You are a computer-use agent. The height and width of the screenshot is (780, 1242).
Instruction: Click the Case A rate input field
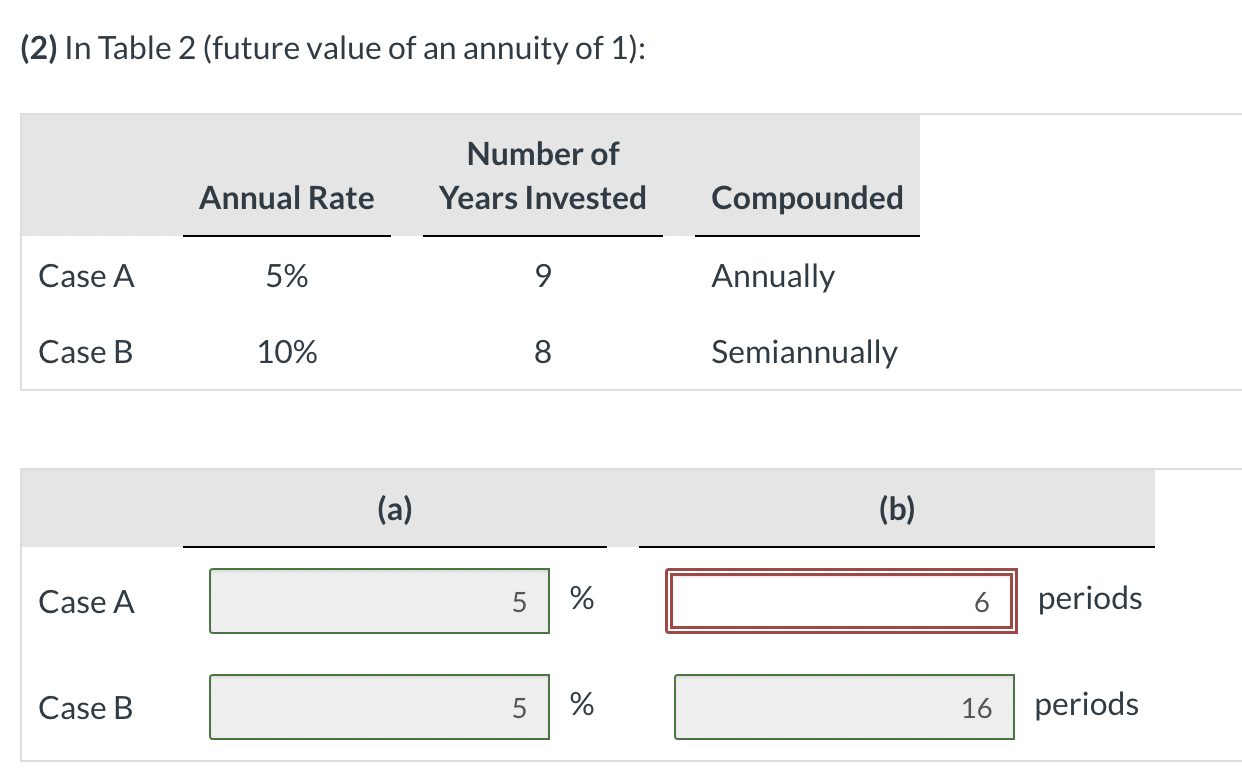(x=379, y=601)
